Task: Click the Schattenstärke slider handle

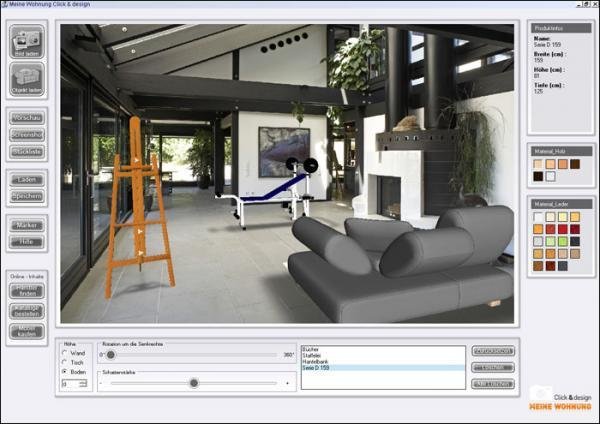Action: [194, 383]
